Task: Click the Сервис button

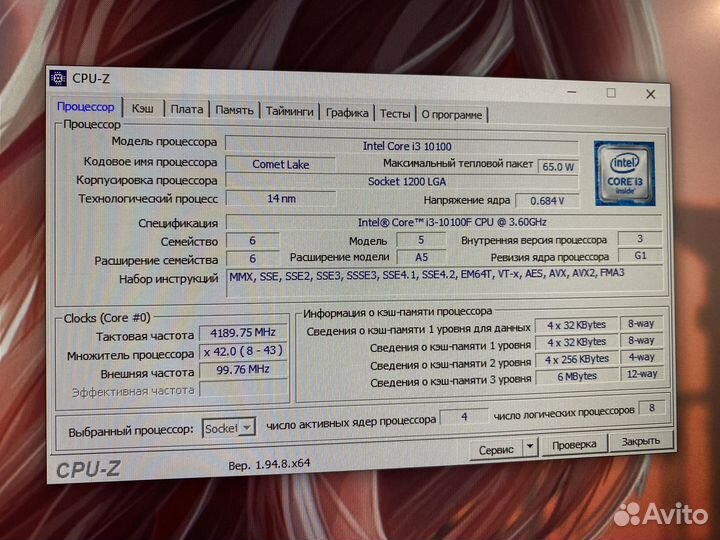Action: (x=496, y=450)
